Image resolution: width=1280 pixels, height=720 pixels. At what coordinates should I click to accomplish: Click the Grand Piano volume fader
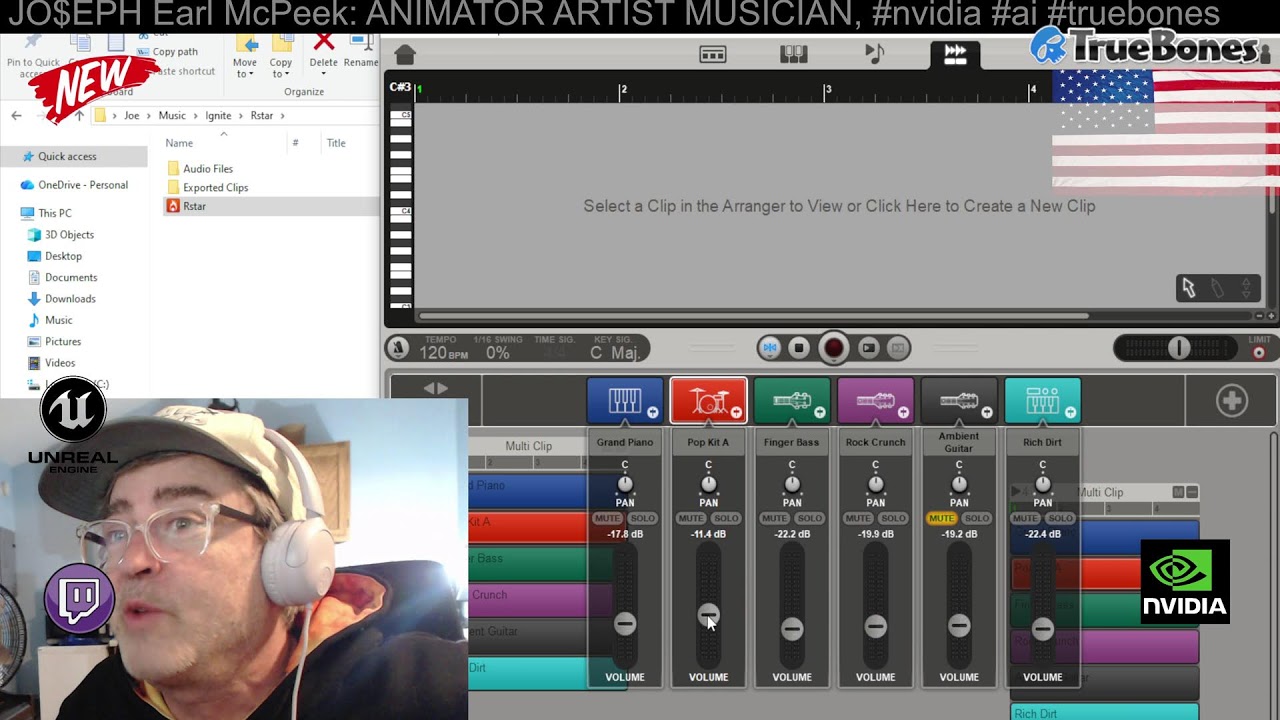(x=625, y=624)
